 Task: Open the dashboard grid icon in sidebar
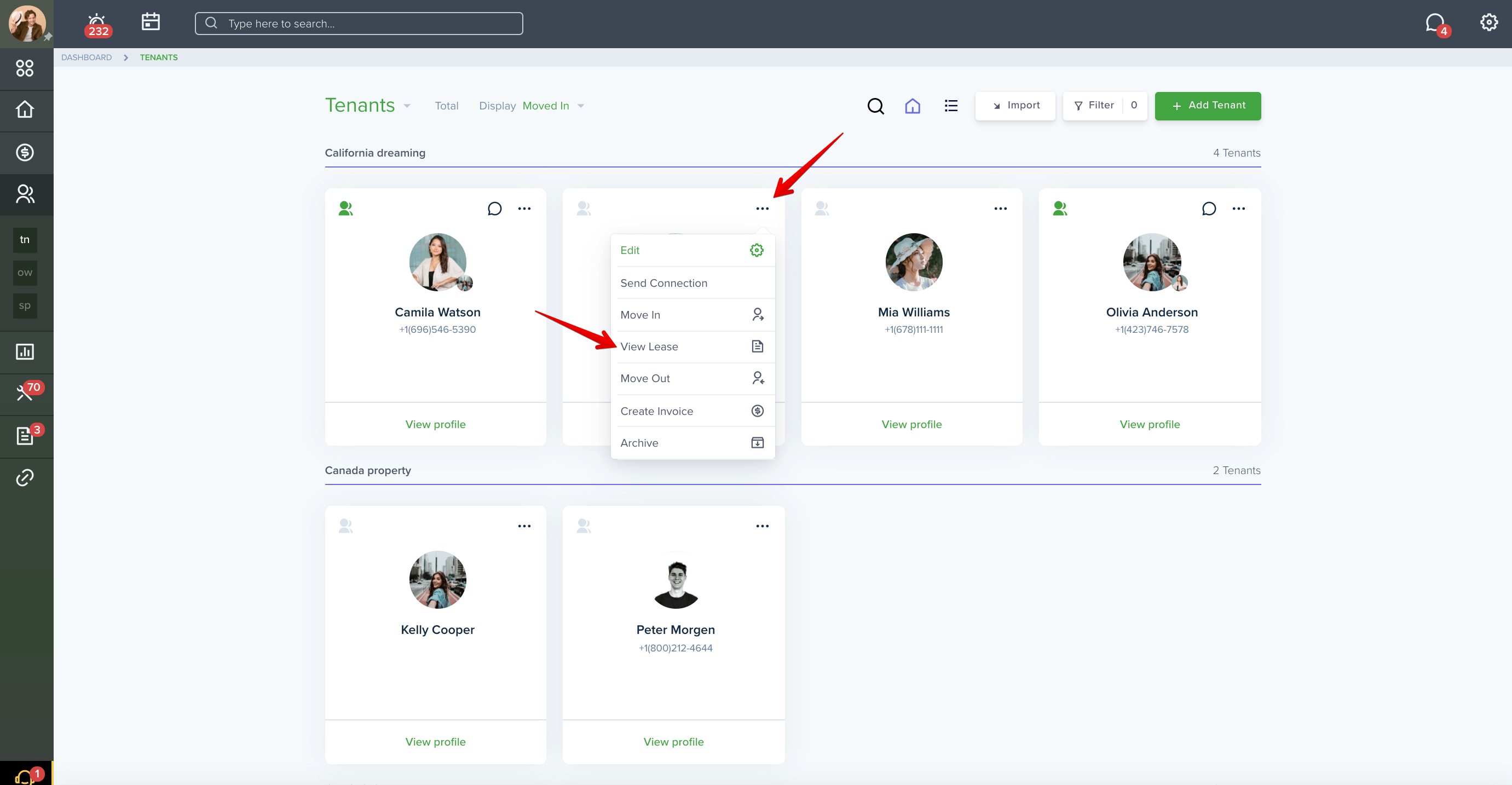pyautogui.click(x=25, y=68)
